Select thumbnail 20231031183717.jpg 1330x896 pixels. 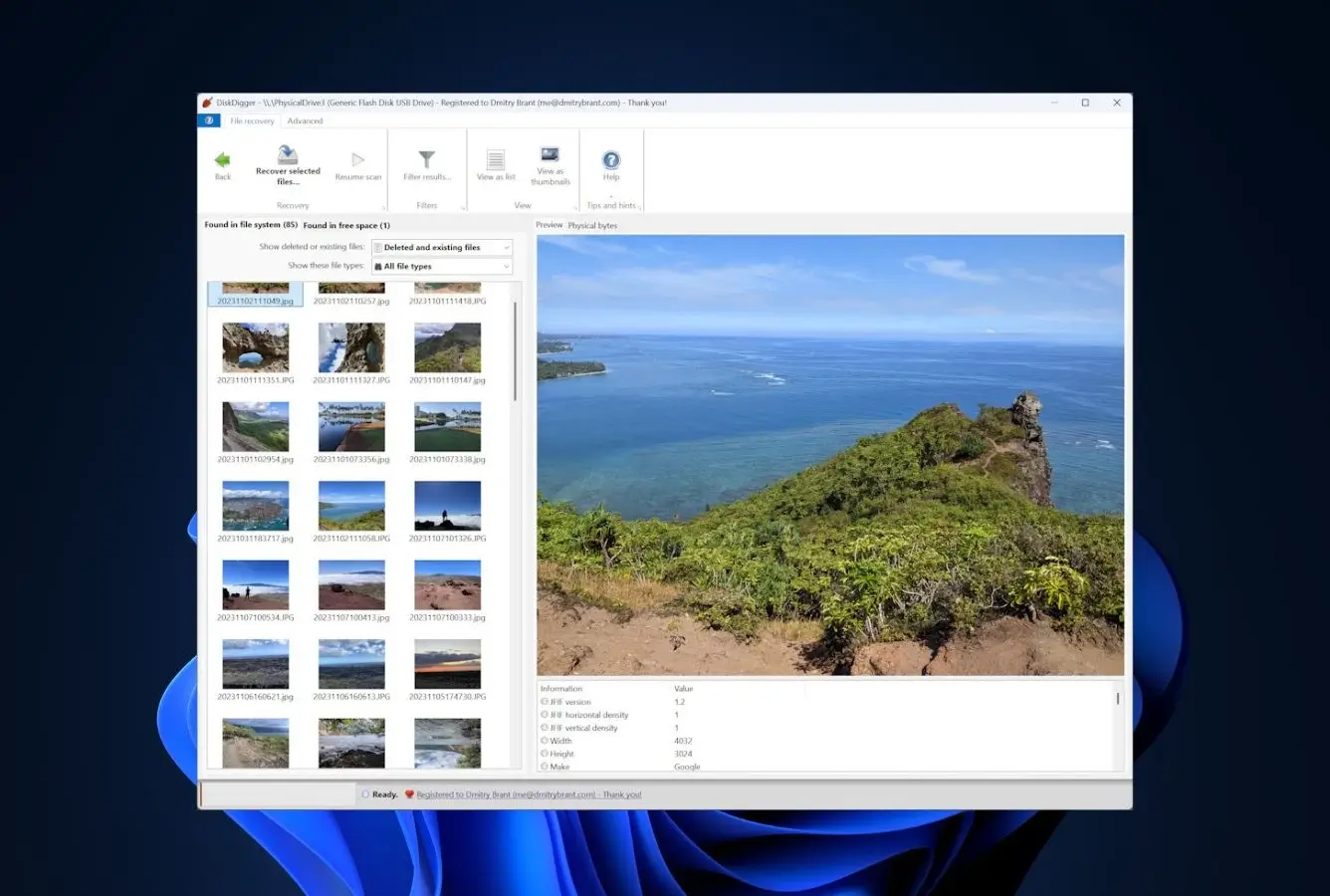pos(256,512)
